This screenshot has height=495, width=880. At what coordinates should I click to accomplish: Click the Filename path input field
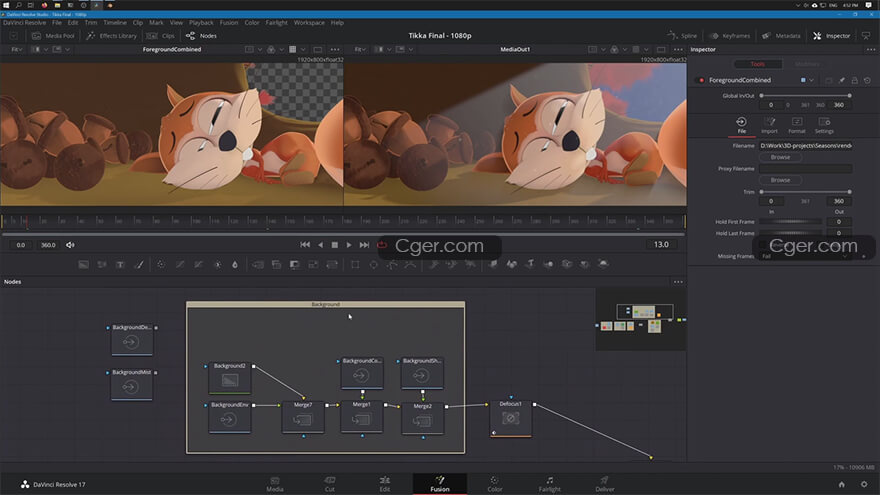pos(805,145)
